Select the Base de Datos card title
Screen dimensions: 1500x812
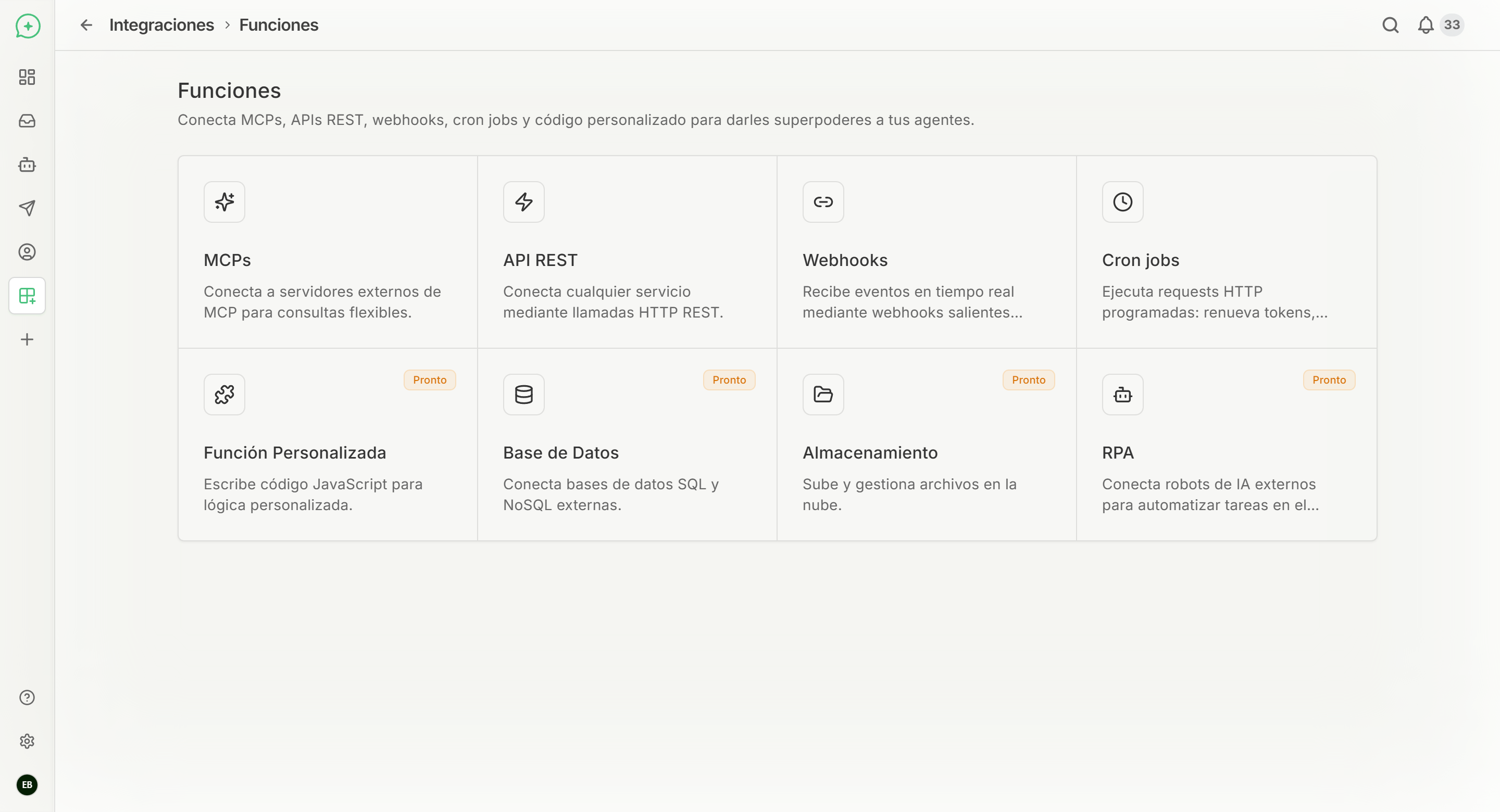point(561,453)
